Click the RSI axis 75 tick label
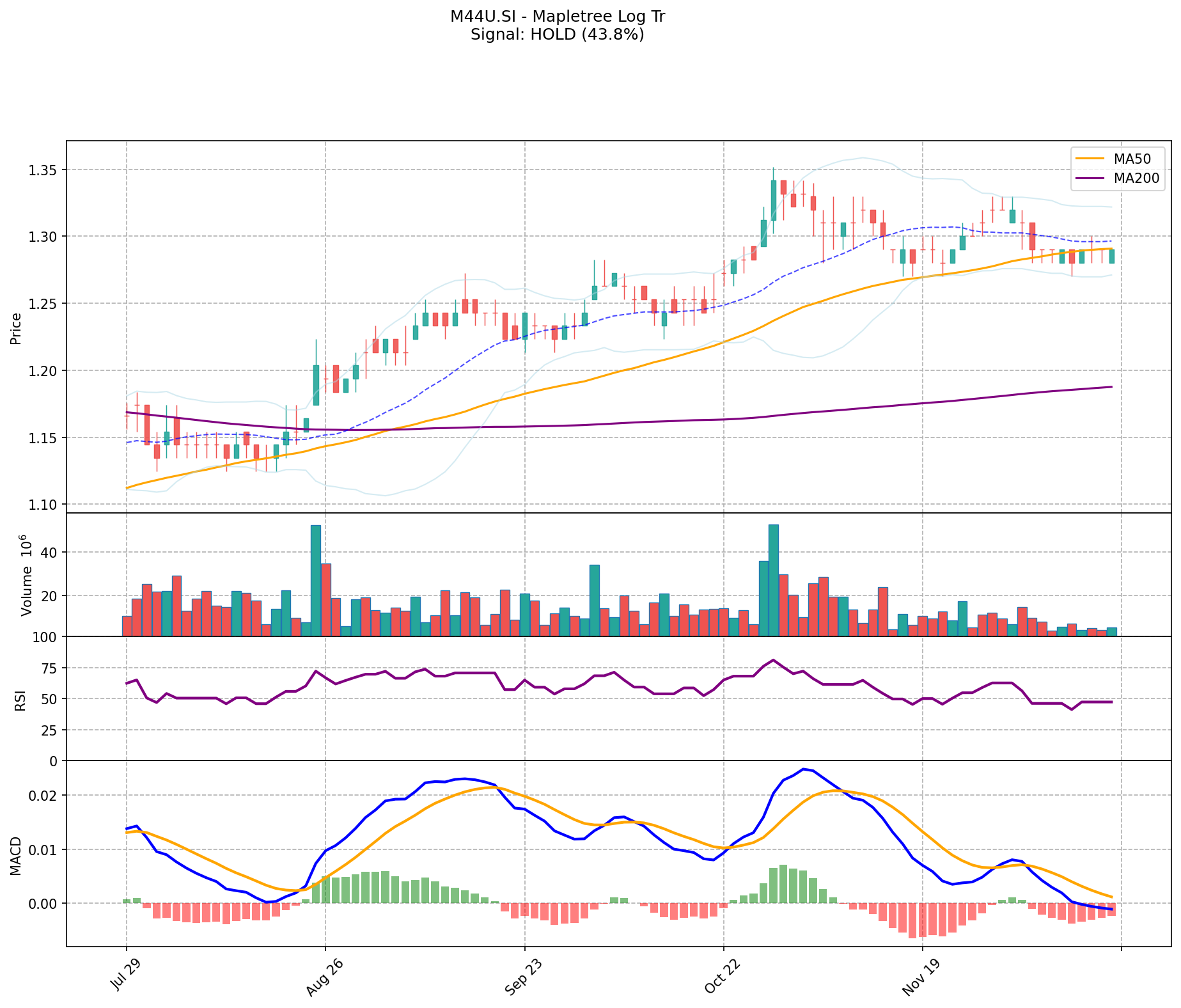 tap(51, 668)
